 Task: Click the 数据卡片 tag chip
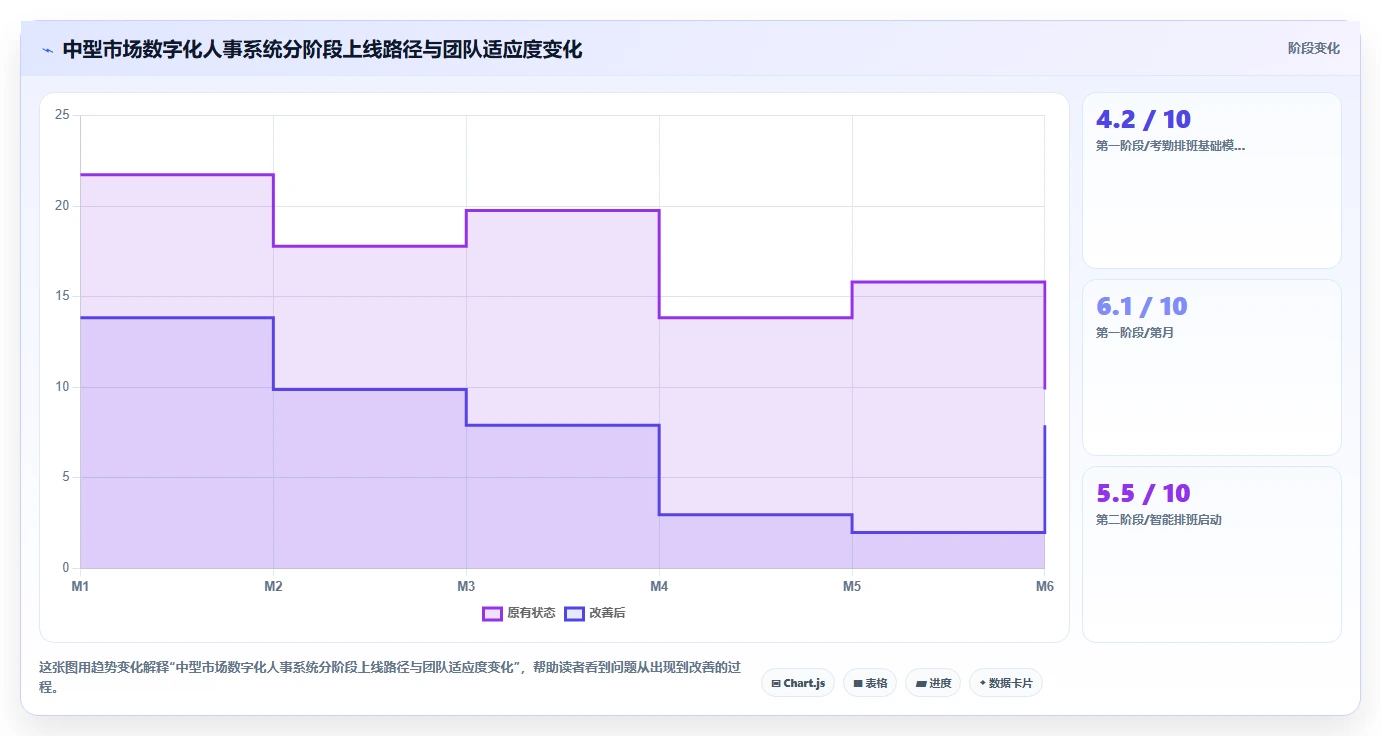click(1006, 683)
